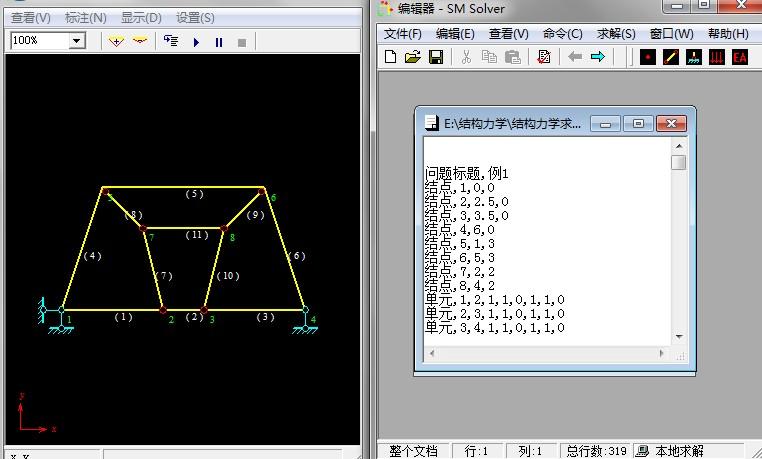
Task: Click the '总行数:319' status bar entry
Action: coord(596,451)
